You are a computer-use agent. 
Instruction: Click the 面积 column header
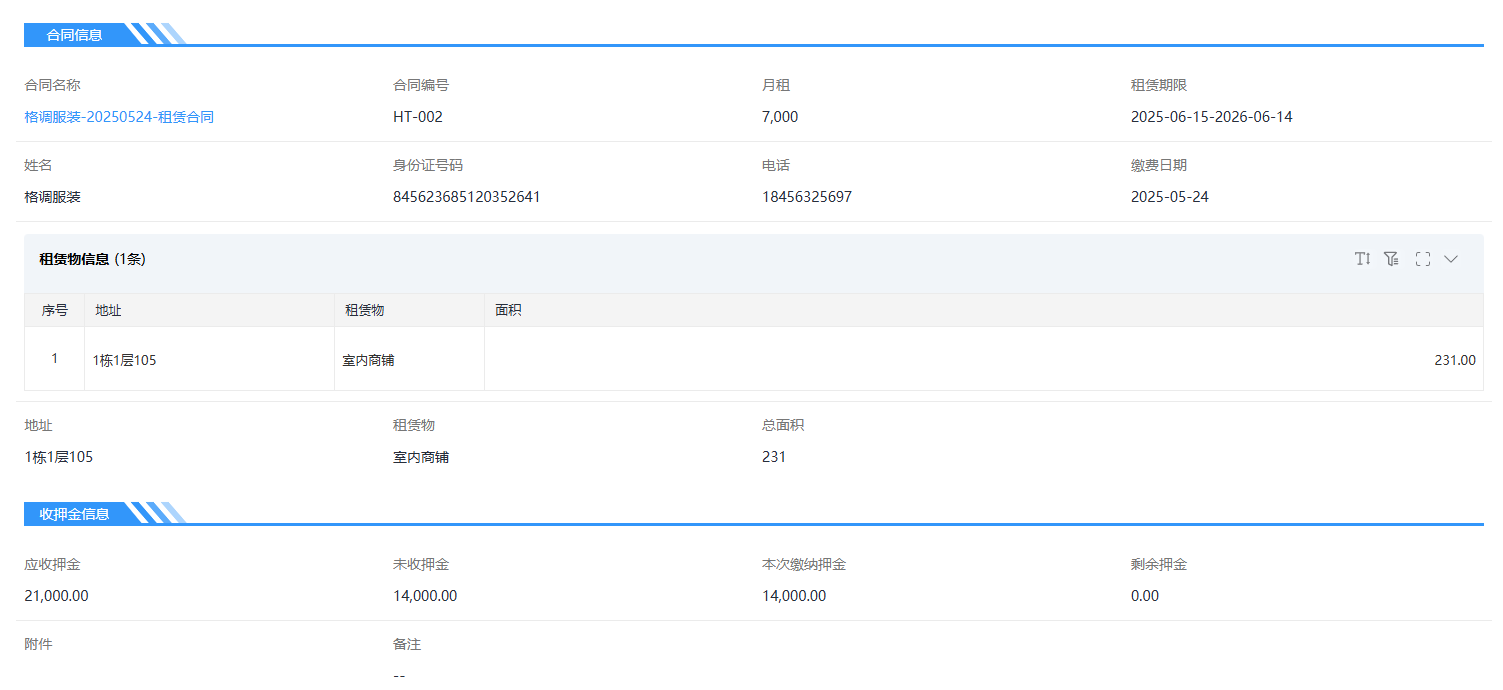pyautogui.click(x=508, y=310)
